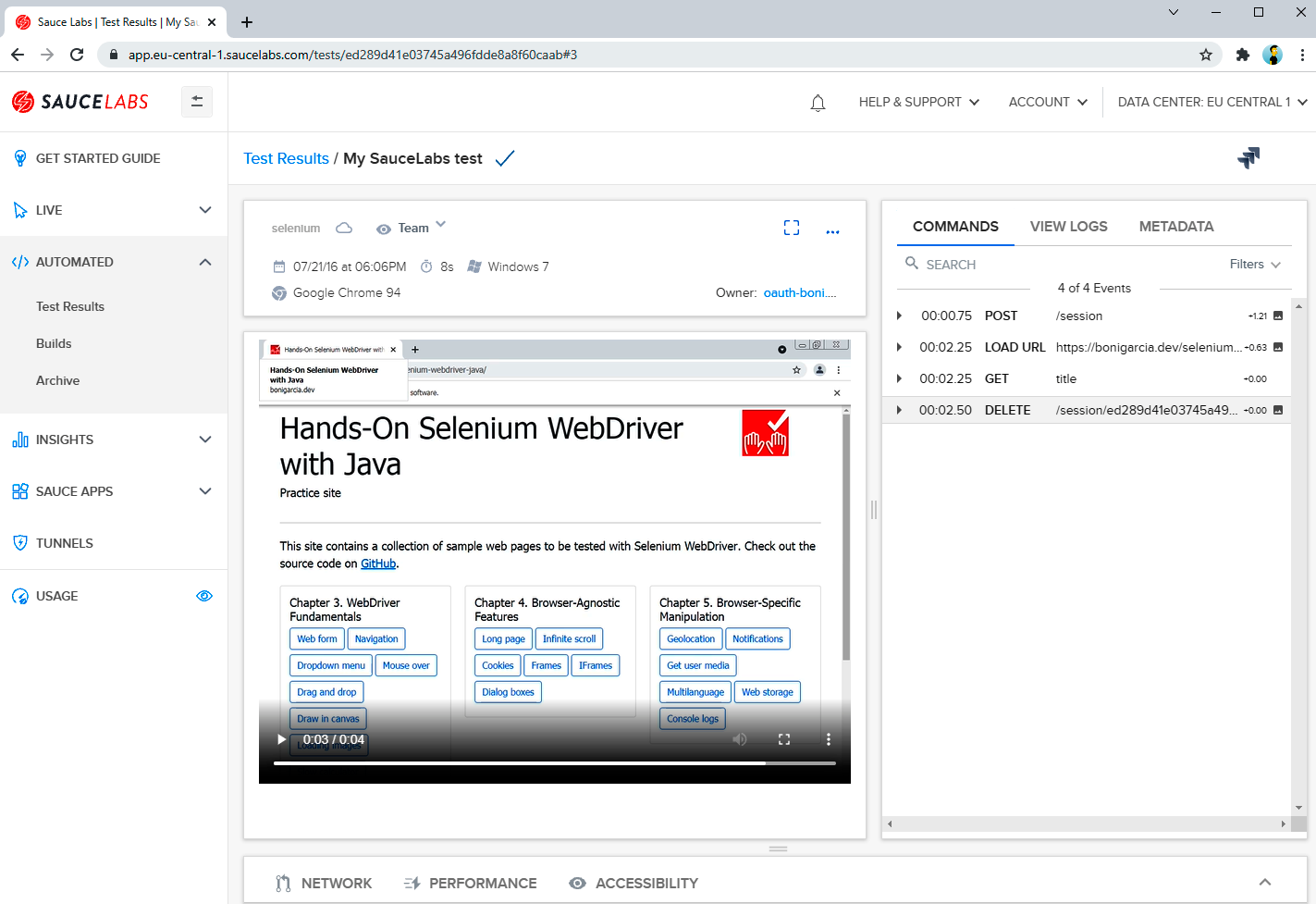Open the three-dot test options menu
The height and width of the screenshot is (904, 1316).
tap(832, 231)
